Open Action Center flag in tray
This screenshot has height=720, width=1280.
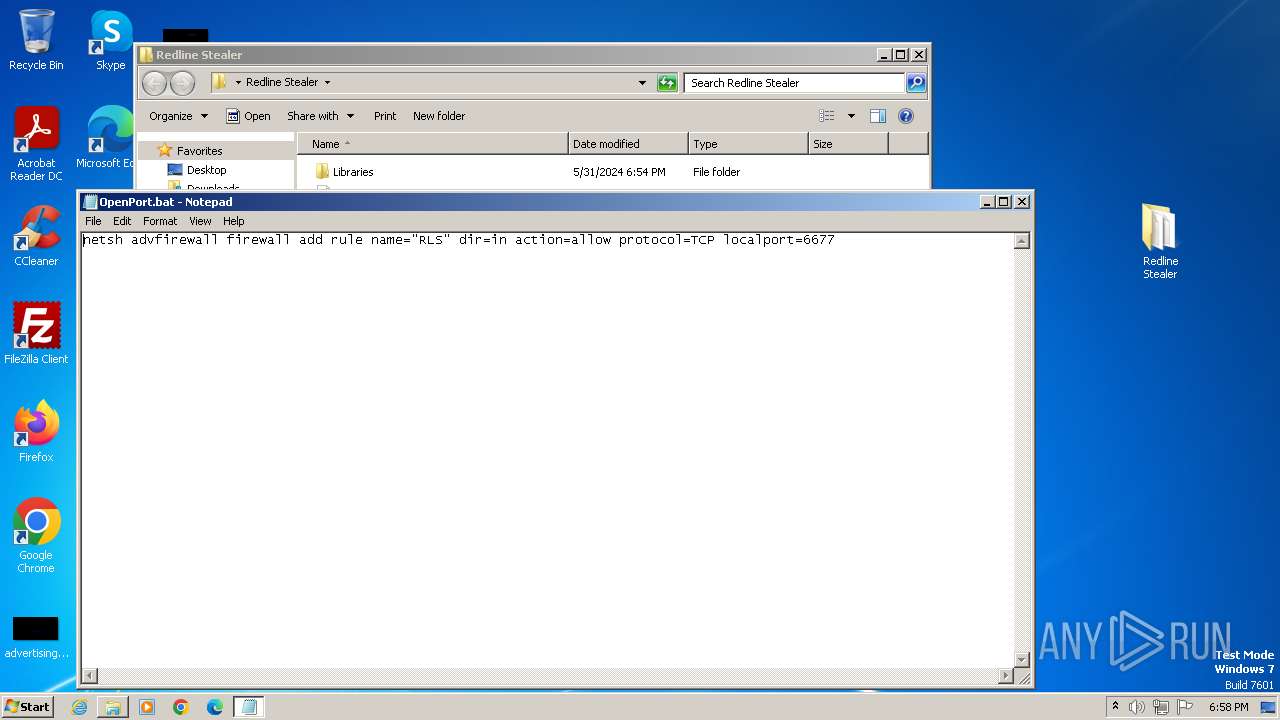(1185, 707)
